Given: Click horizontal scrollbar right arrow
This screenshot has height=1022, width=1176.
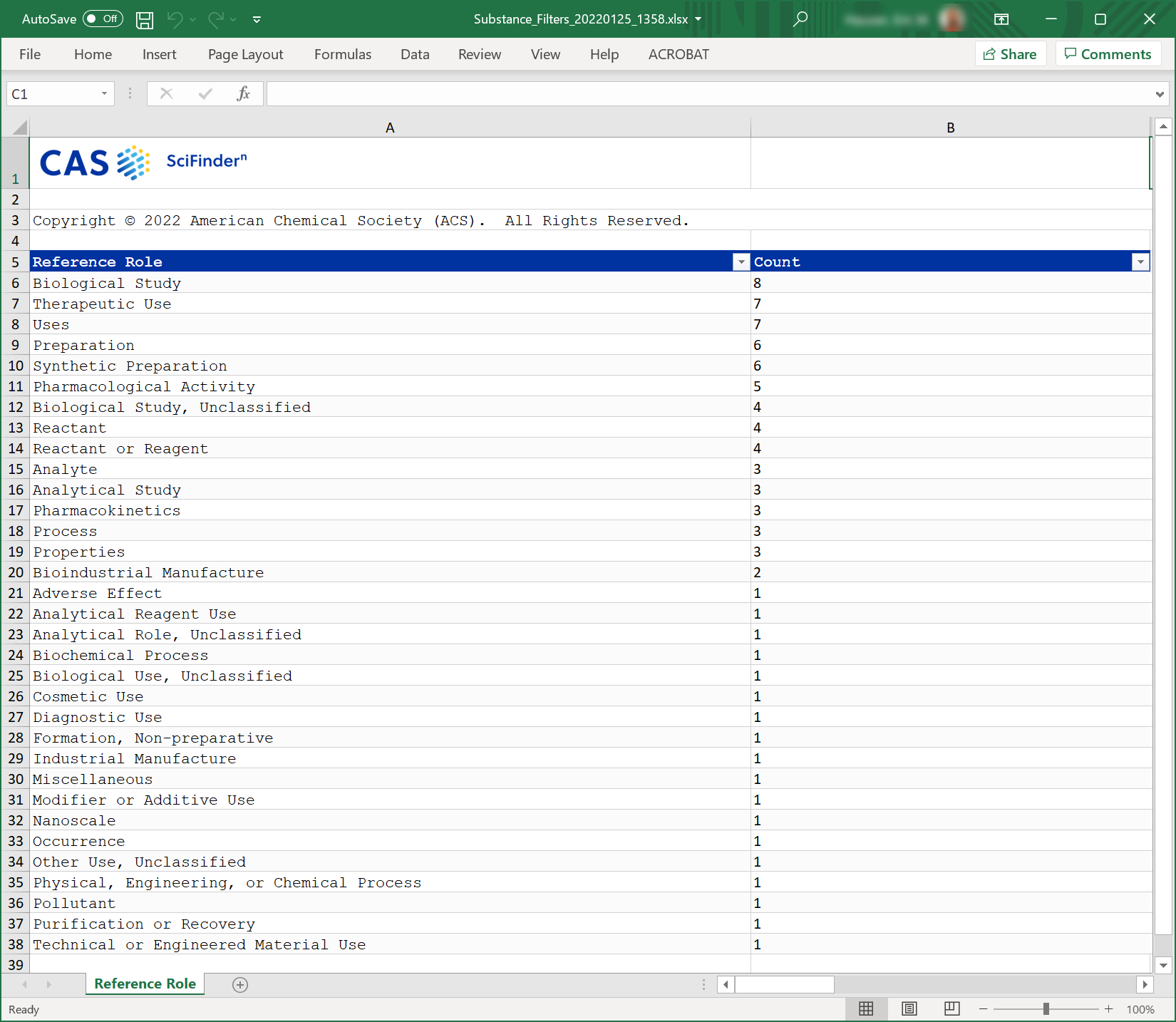Looking at the screenshot, I should click(1145, 984).
